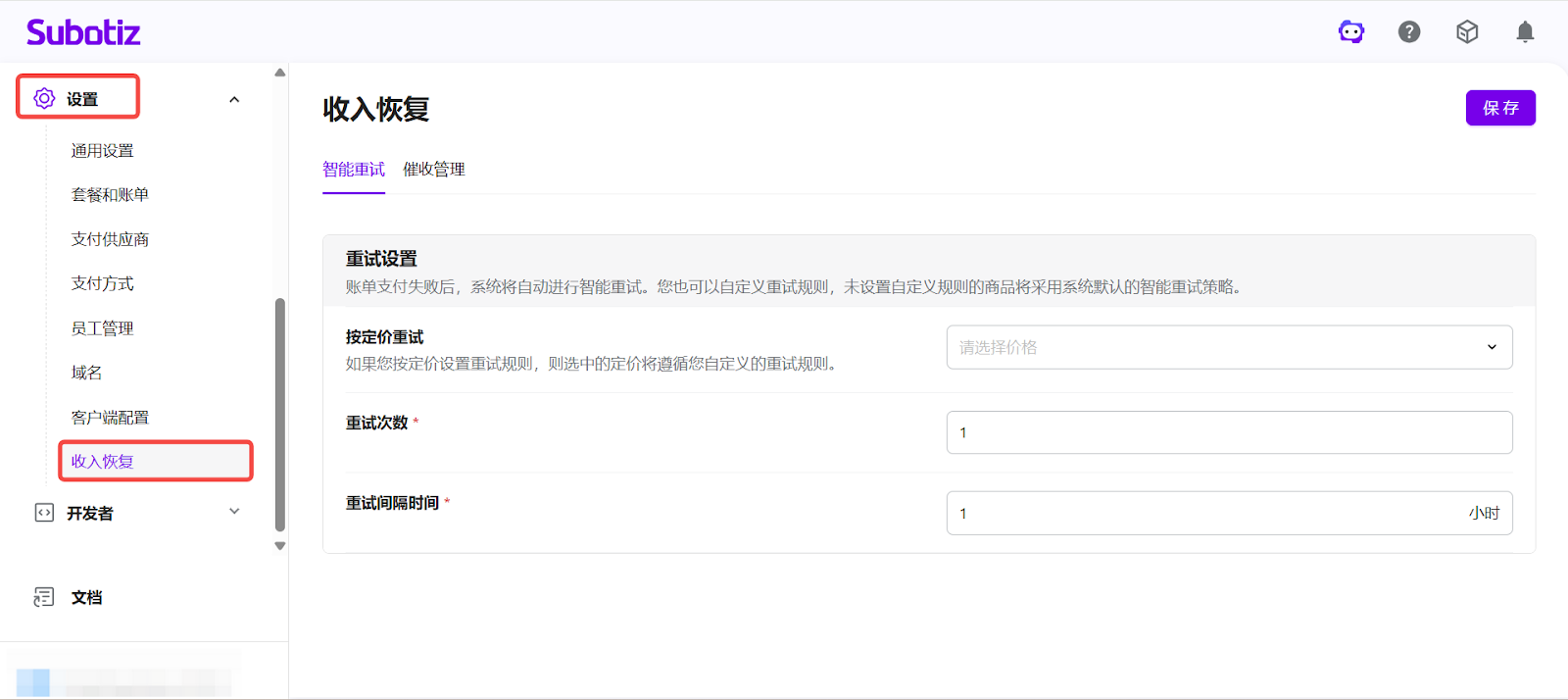Screen dimensions: 1568x700
Task: Click the 文档 document icon
Action: (44, 597)
